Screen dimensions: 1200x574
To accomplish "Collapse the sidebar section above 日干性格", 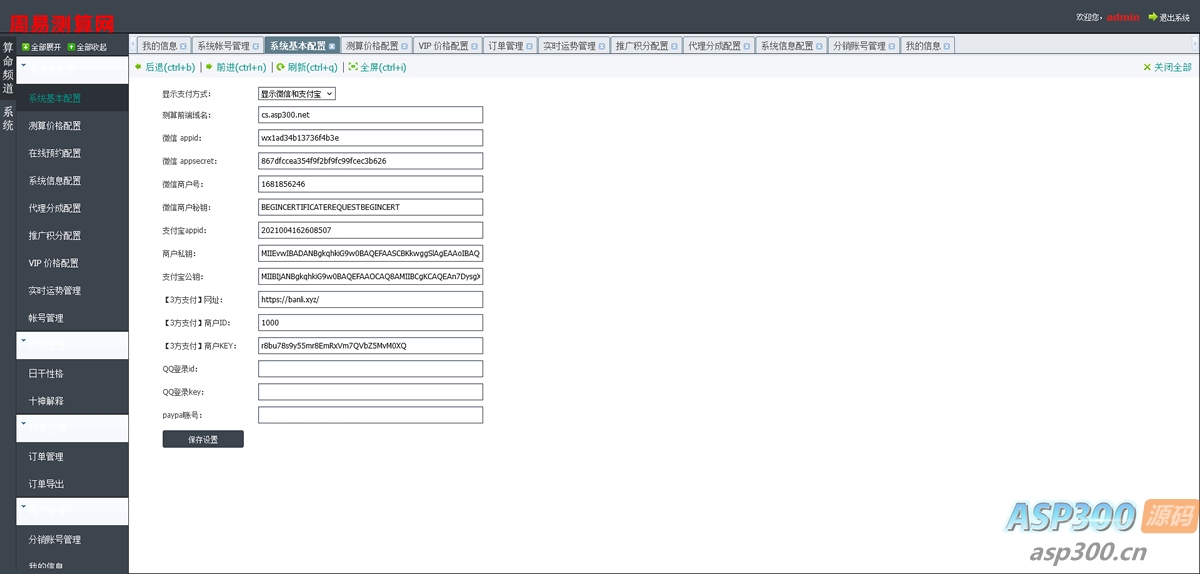I will (x=72, y=346).
